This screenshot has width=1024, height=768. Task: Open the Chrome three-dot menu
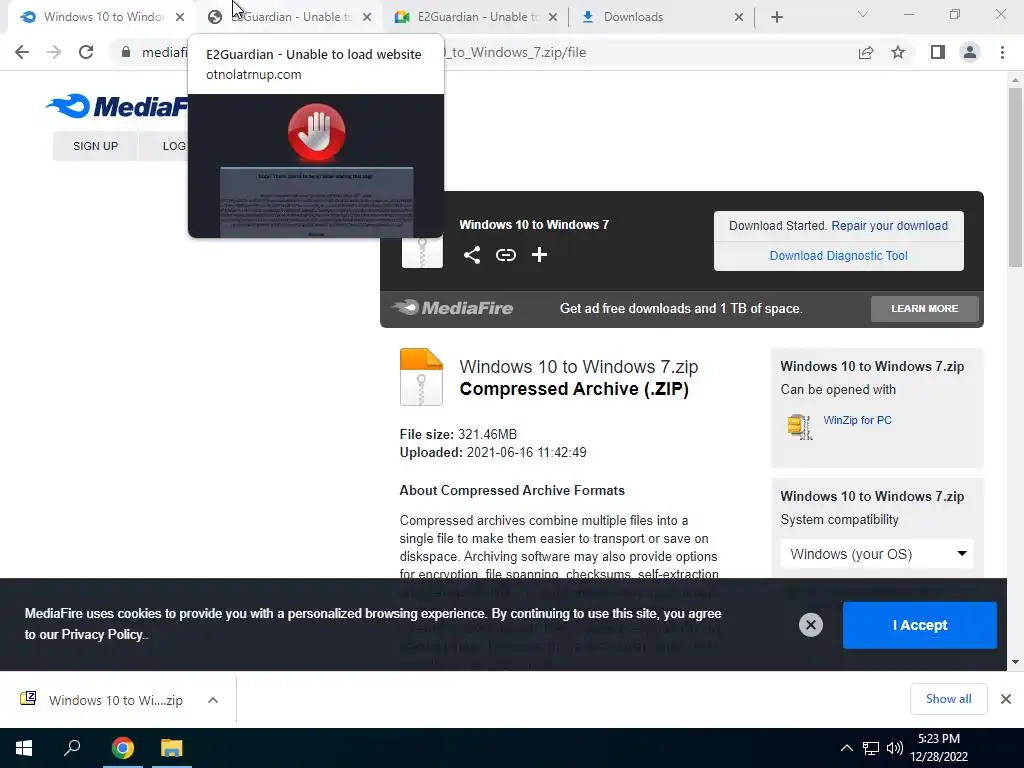coord(1002,52)
